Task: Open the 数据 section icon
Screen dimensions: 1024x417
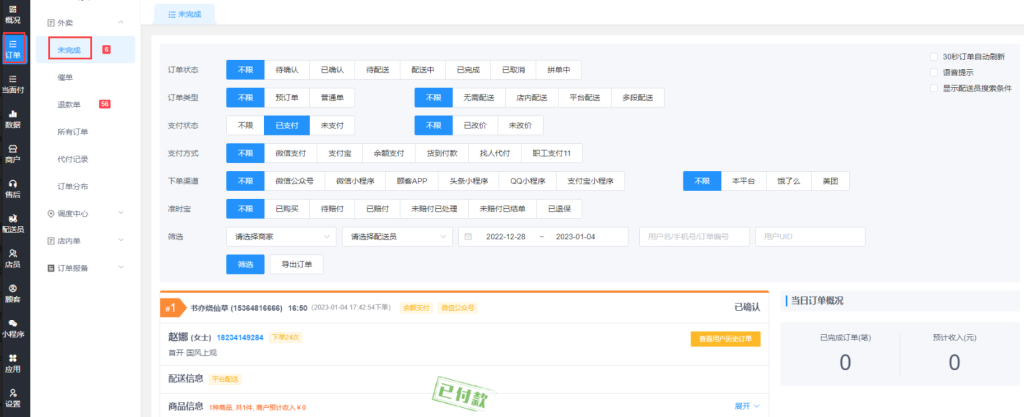Action: pos(13,120)
